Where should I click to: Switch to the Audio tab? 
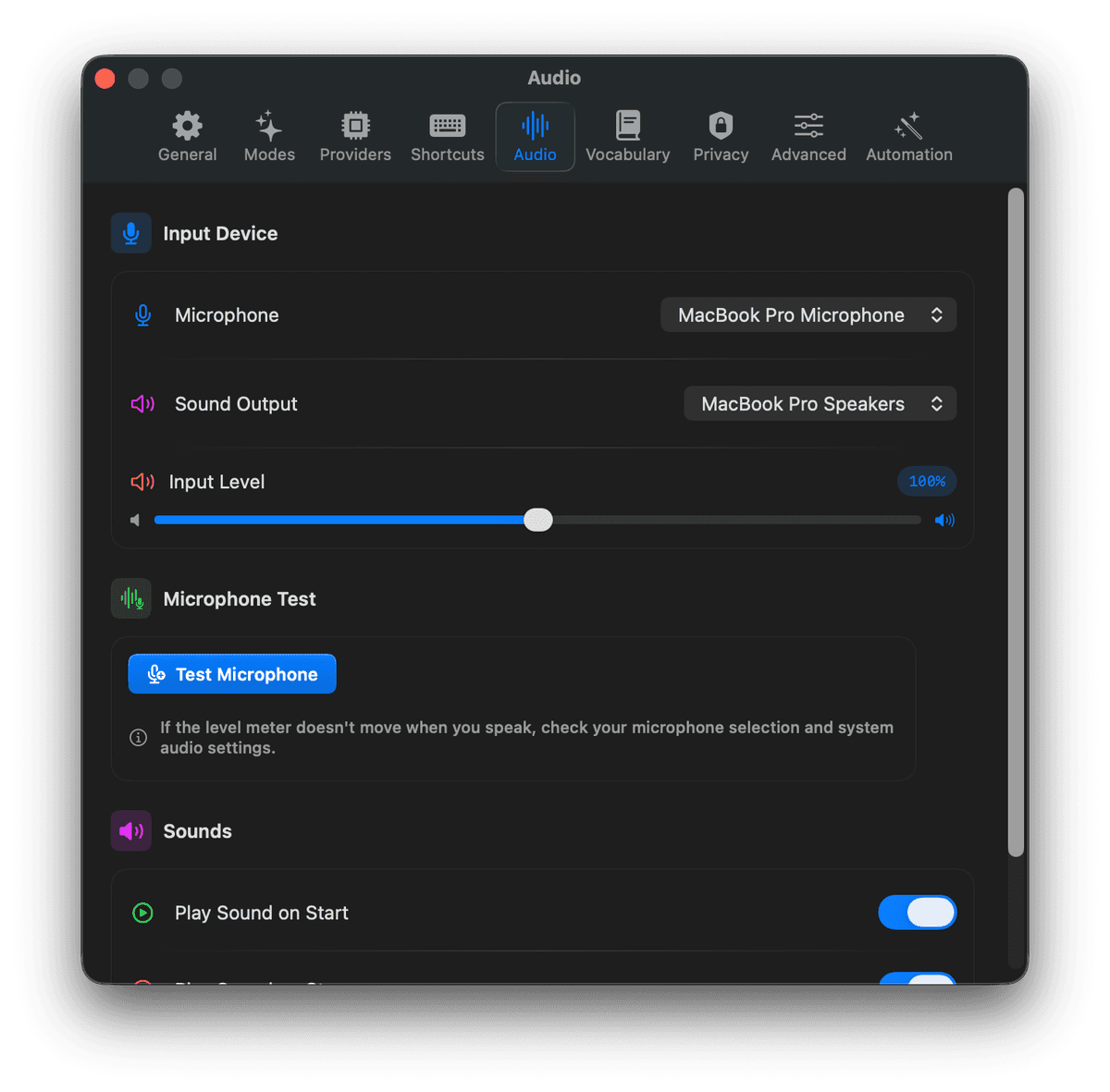[535, 136]
